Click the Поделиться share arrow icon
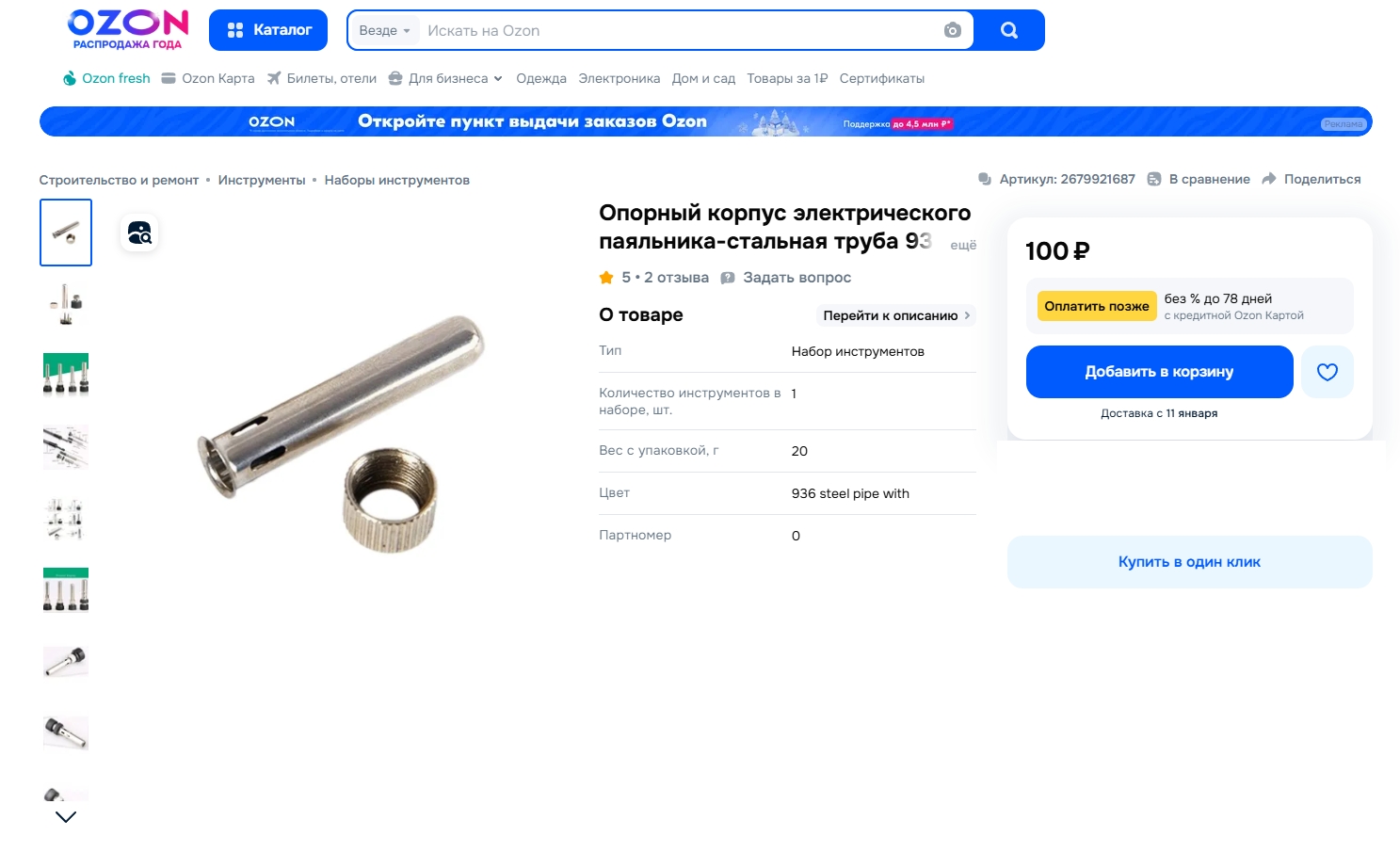The width and height of the screenshot is (1400, 852). click(x=1269, y=179)
